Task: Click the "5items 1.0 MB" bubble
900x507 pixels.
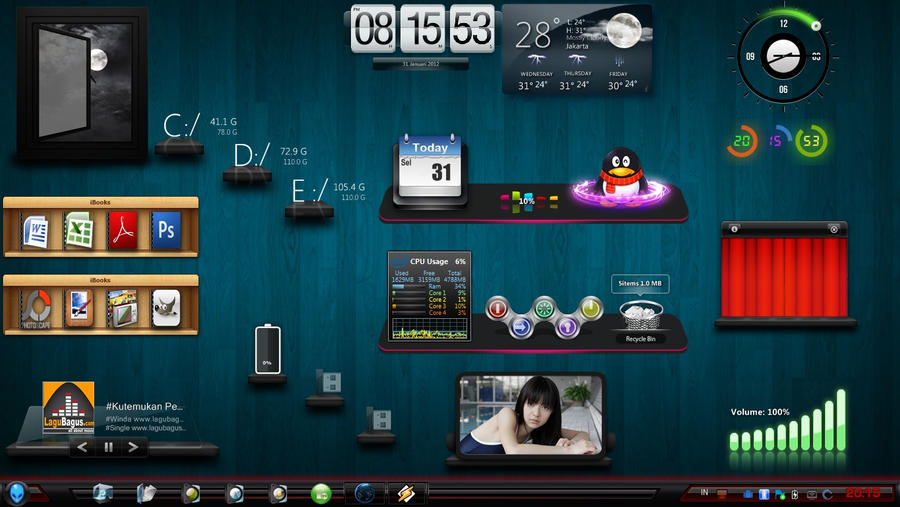Action: coord(639,284)
